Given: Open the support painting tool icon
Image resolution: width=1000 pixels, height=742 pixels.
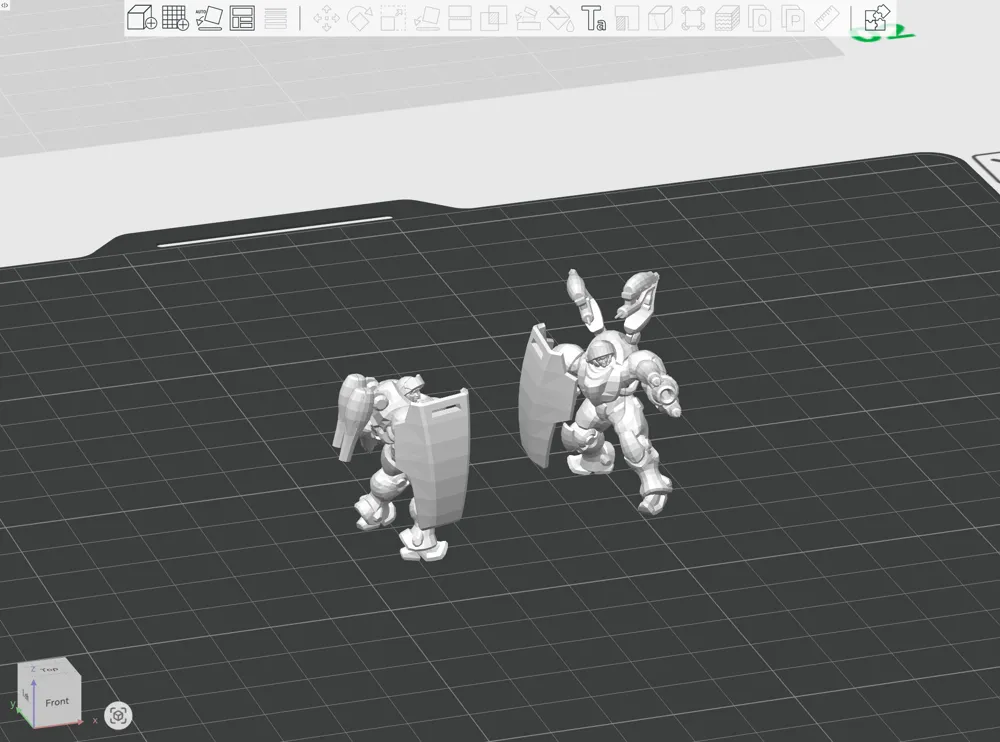Looking at the screenshot, I should tap(527, 19).
